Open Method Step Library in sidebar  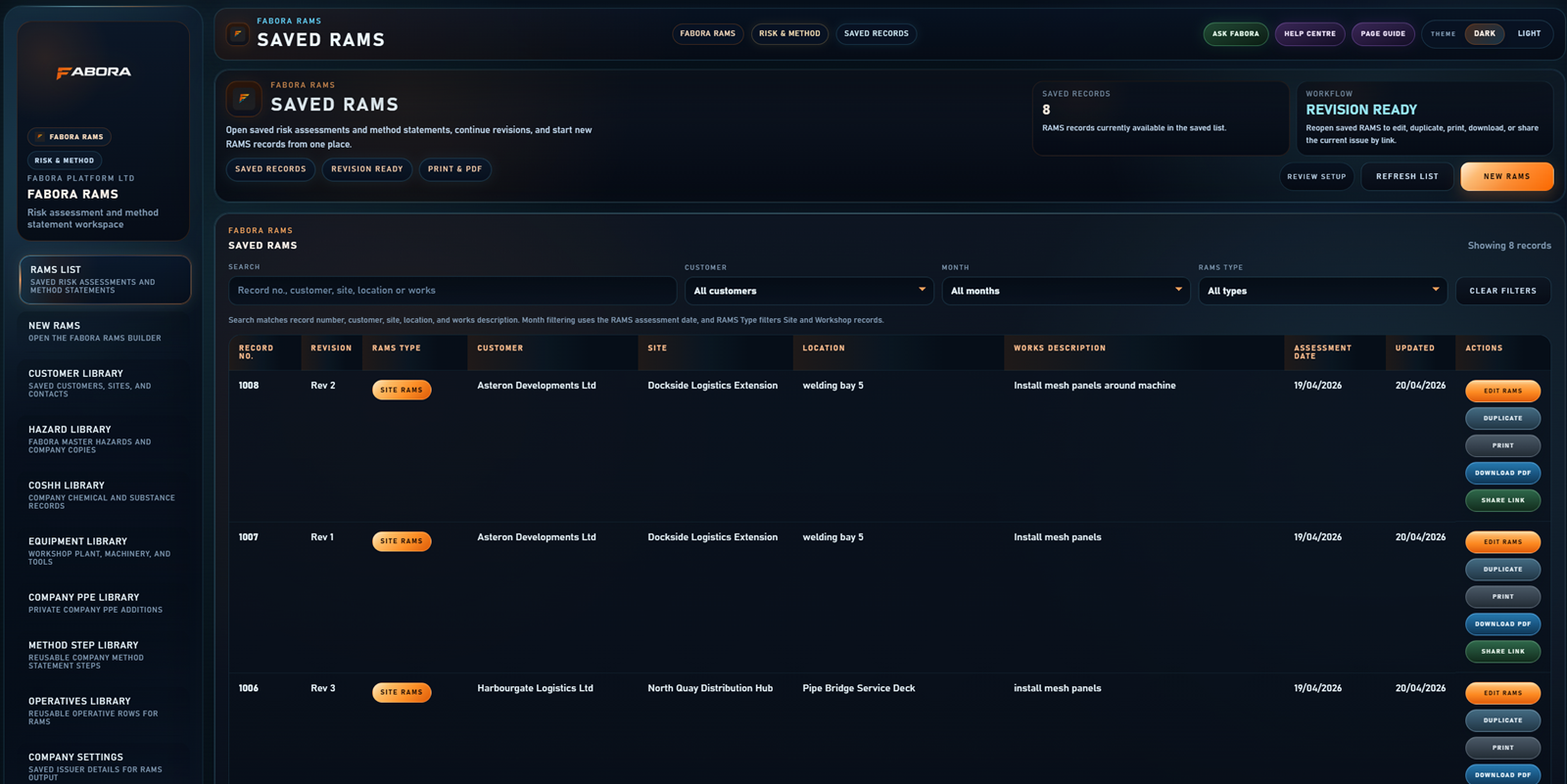[105, 655]
